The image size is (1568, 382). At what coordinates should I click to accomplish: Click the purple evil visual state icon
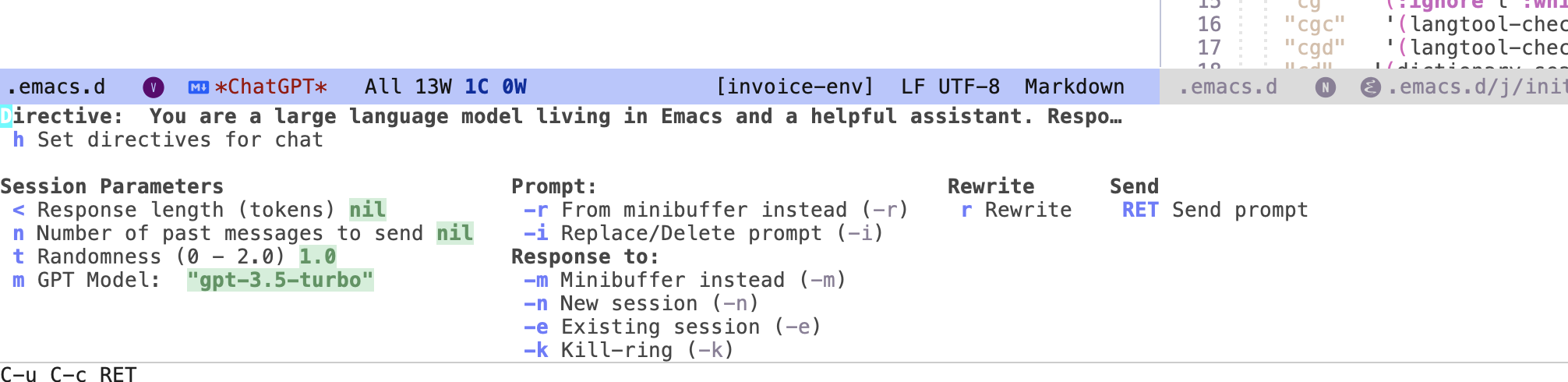[x=154, y=87]
